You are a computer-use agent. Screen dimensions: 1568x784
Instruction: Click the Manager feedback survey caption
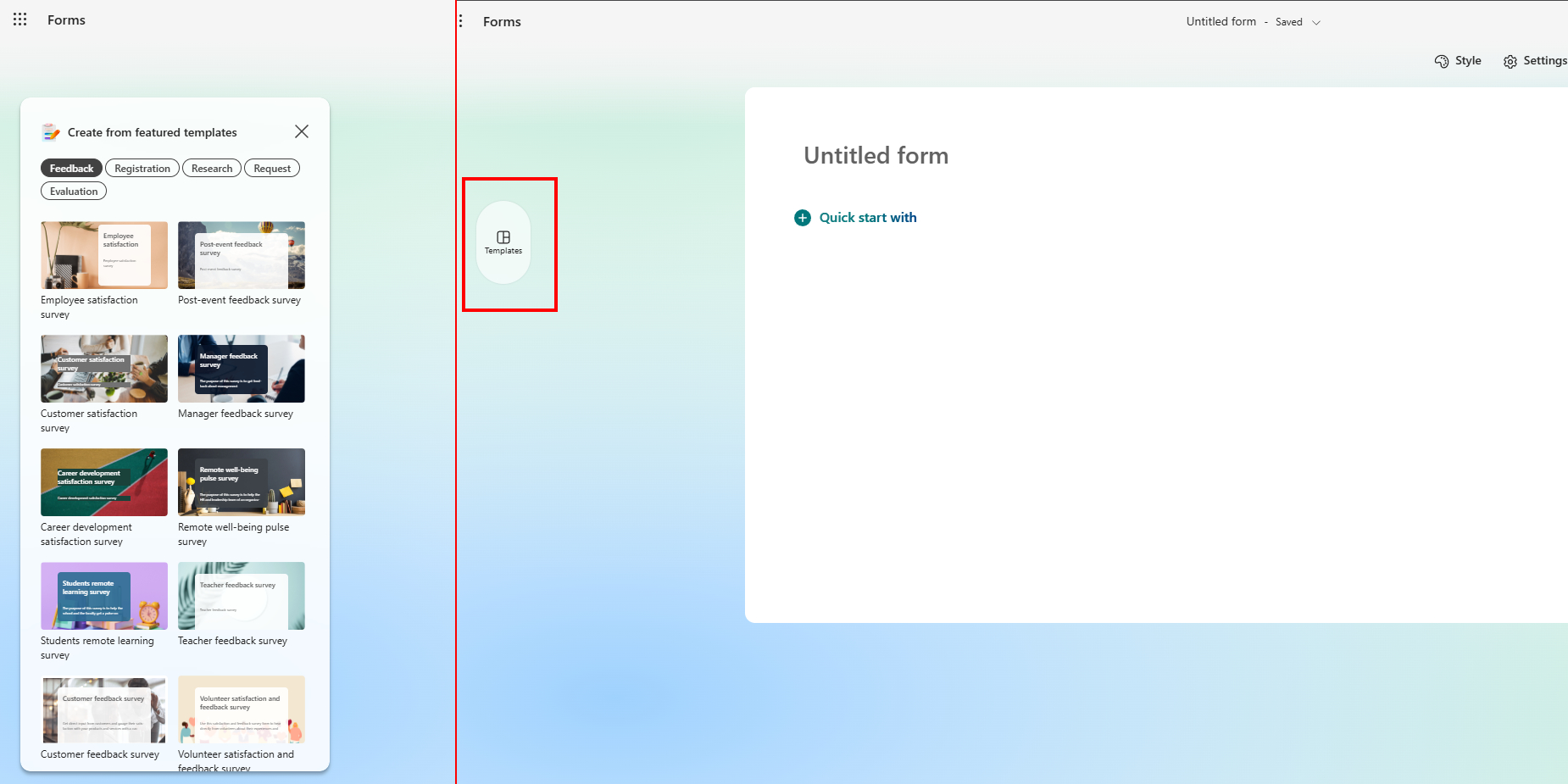pyautogui.click(x=236, y=414)
